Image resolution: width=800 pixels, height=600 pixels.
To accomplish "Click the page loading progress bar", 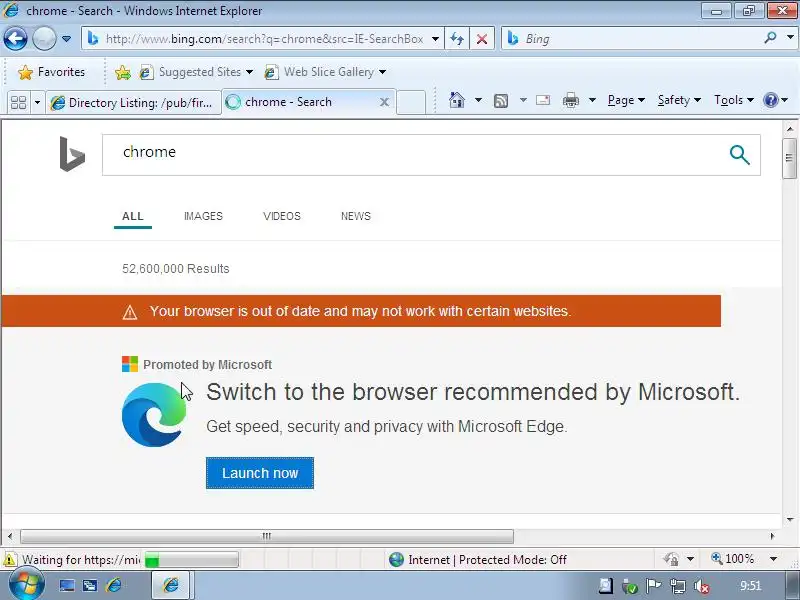I will tap(191, 560).
